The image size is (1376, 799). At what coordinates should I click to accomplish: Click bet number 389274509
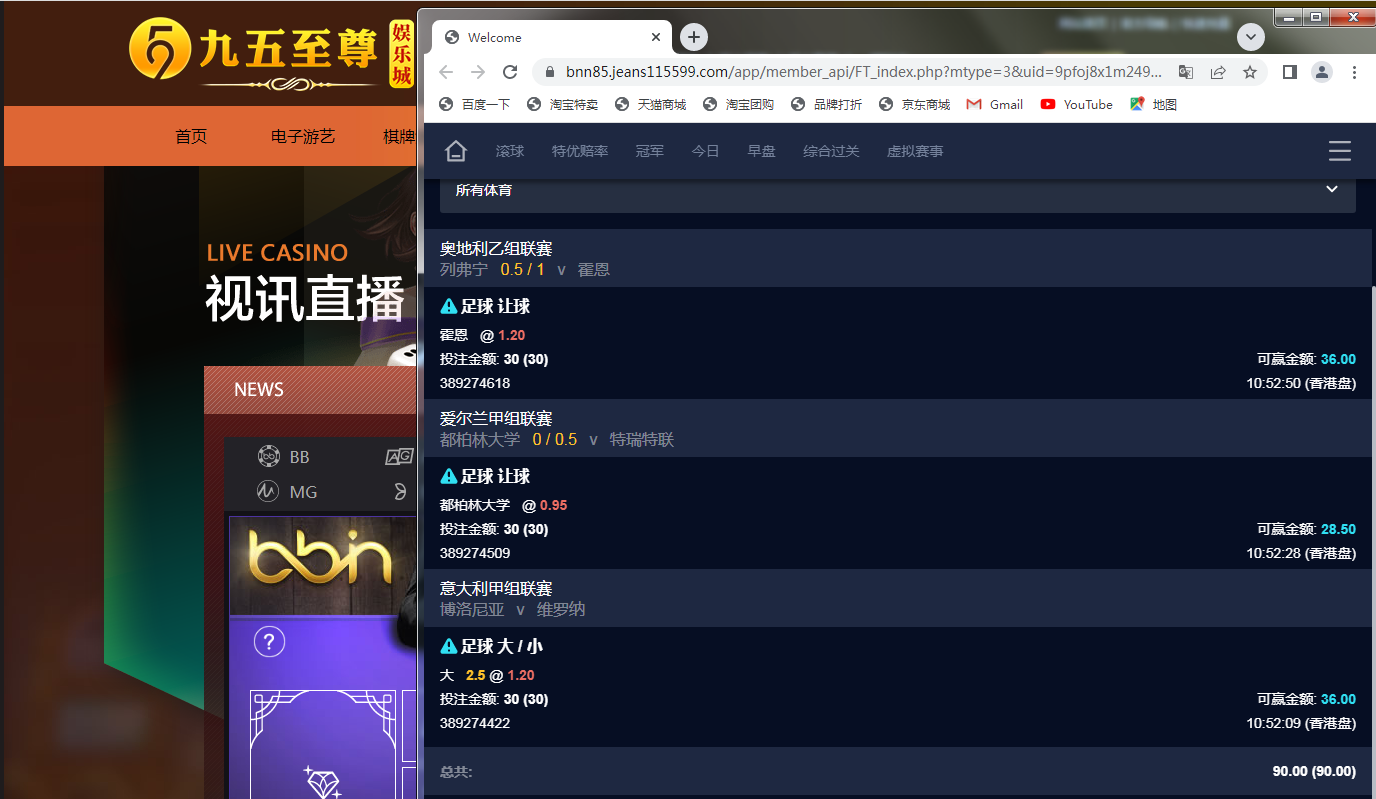475,553
